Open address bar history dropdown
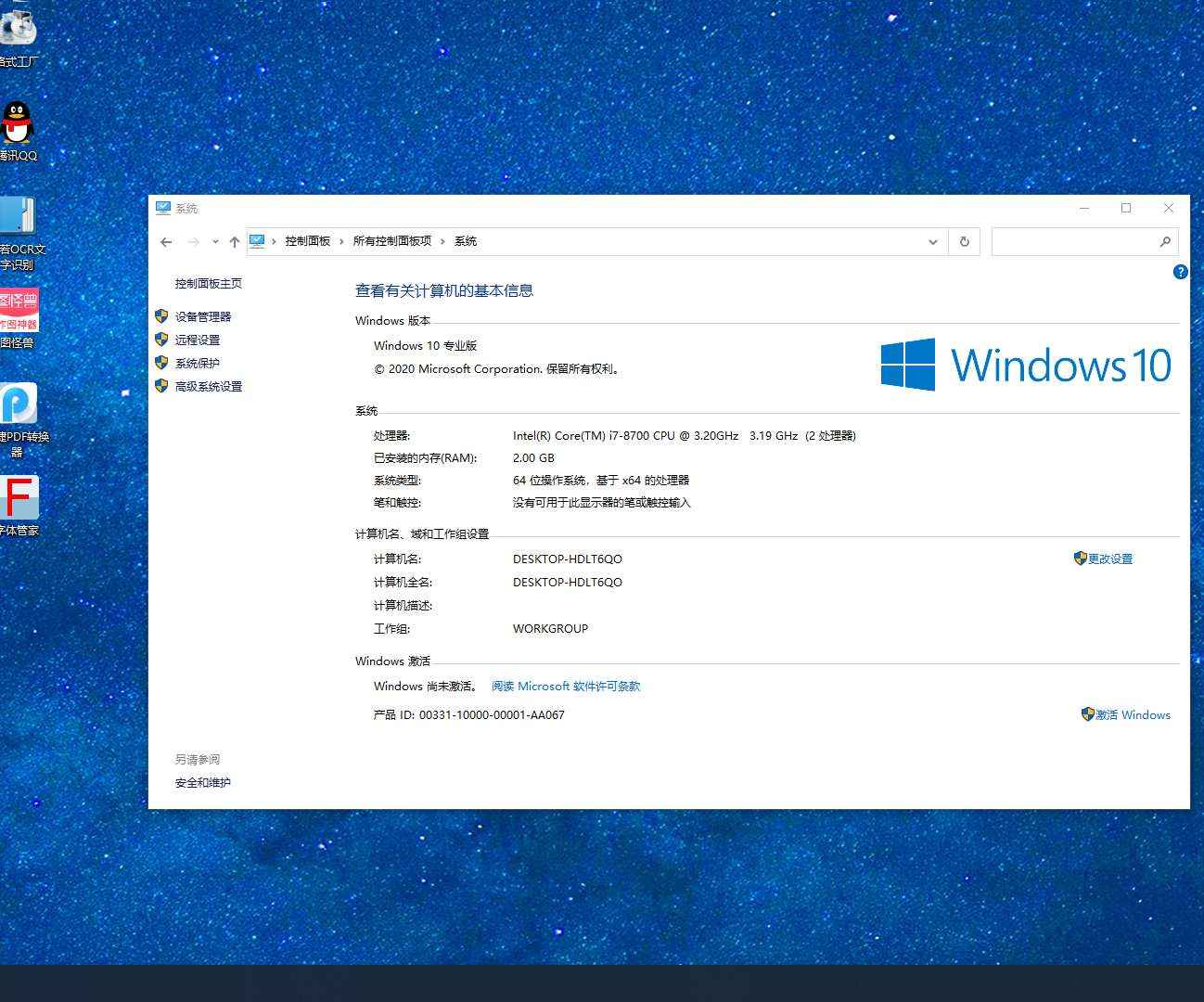This screenshot has width=1204, height=1002. click(x=933, y=241)
